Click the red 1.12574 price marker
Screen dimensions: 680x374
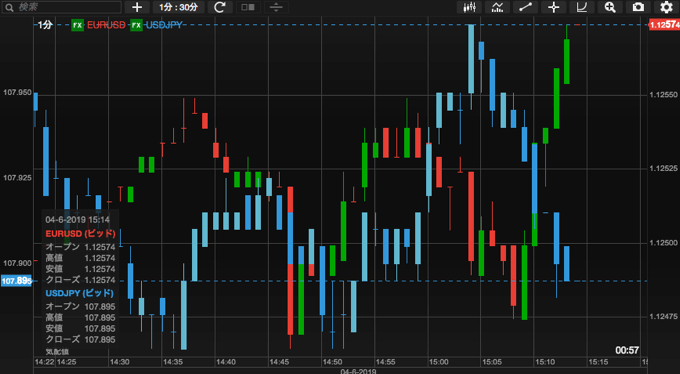(664, 25)
